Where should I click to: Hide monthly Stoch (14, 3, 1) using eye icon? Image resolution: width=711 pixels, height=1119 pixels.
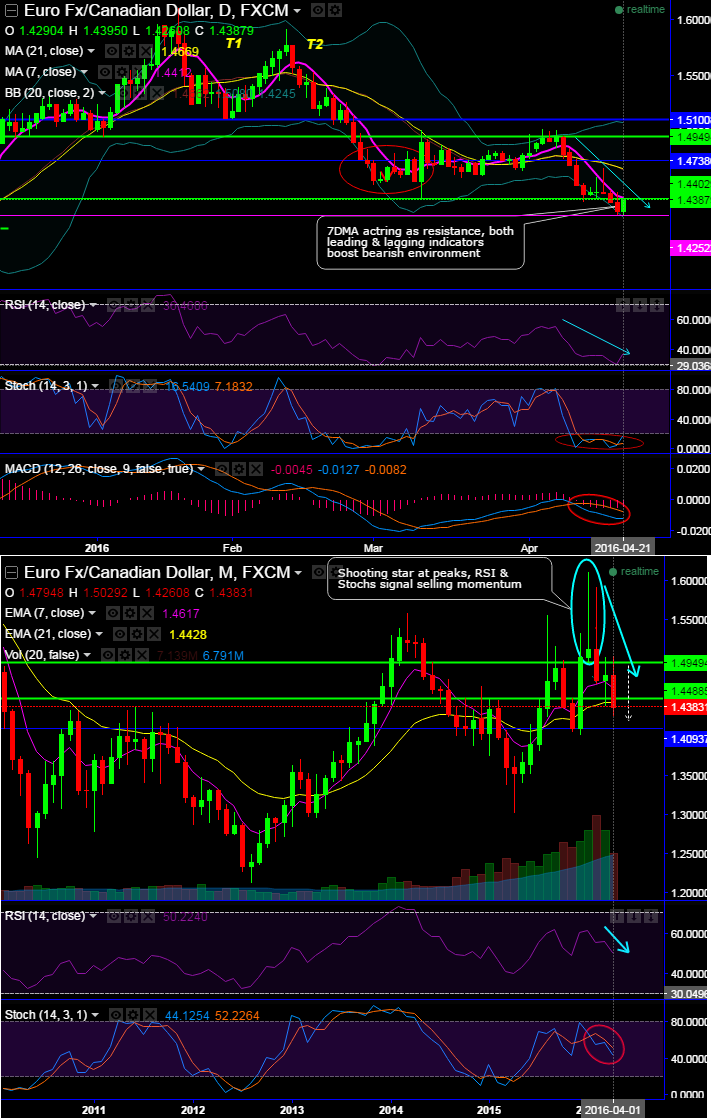point(116,1015)
